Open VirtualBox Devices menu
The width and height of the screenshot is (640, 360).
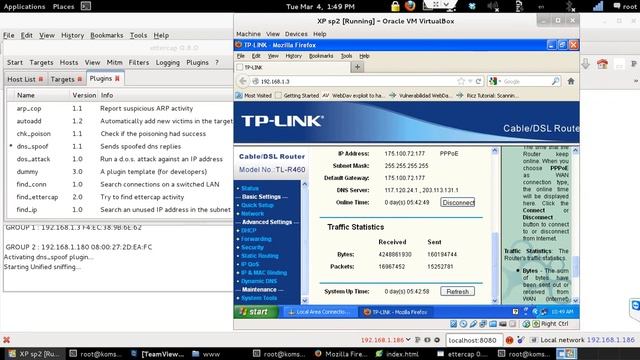click(x=296, y=34)
